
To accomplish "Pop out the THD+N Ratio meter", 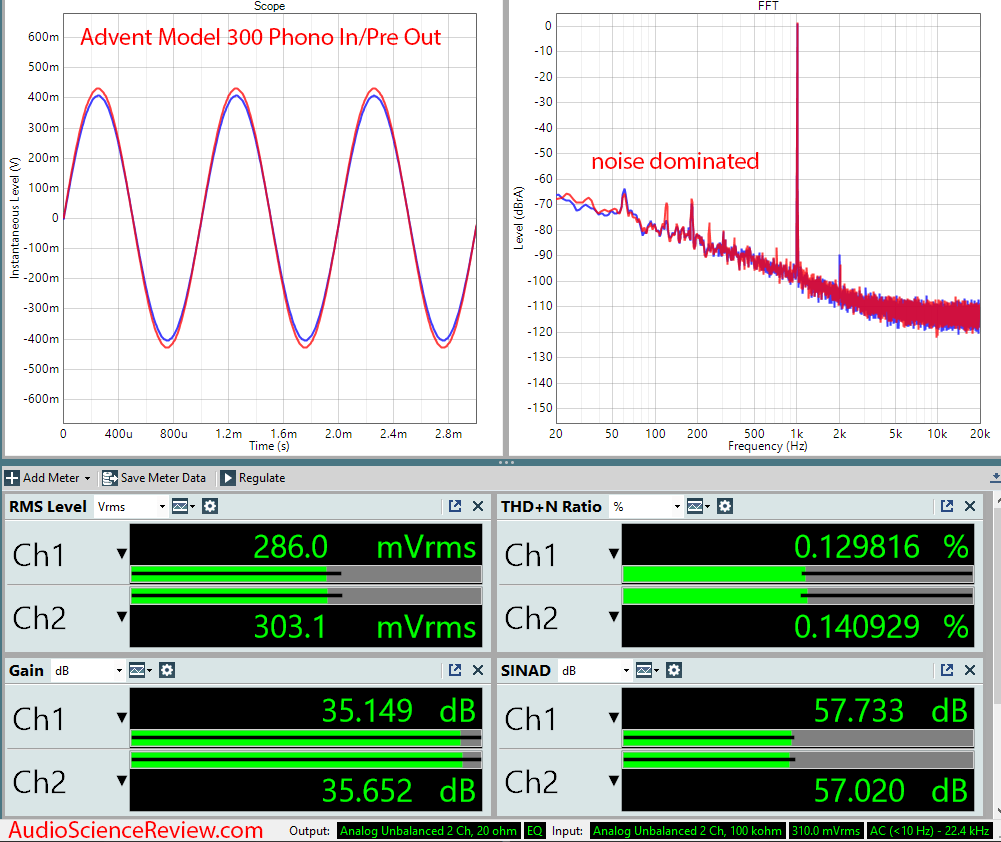I will (947, 506).
